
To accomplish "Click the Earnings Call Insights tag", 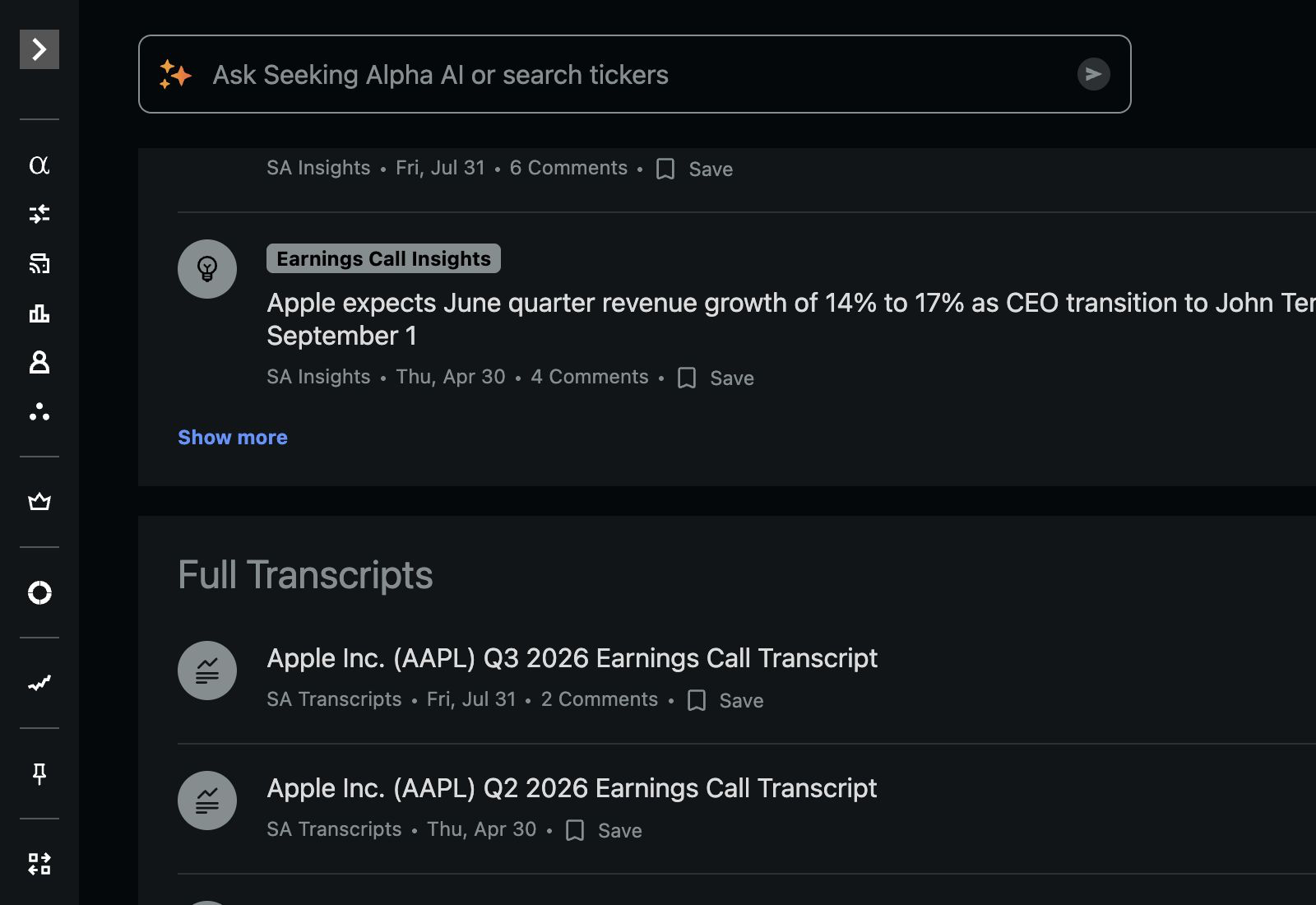I will pos(383,258).
